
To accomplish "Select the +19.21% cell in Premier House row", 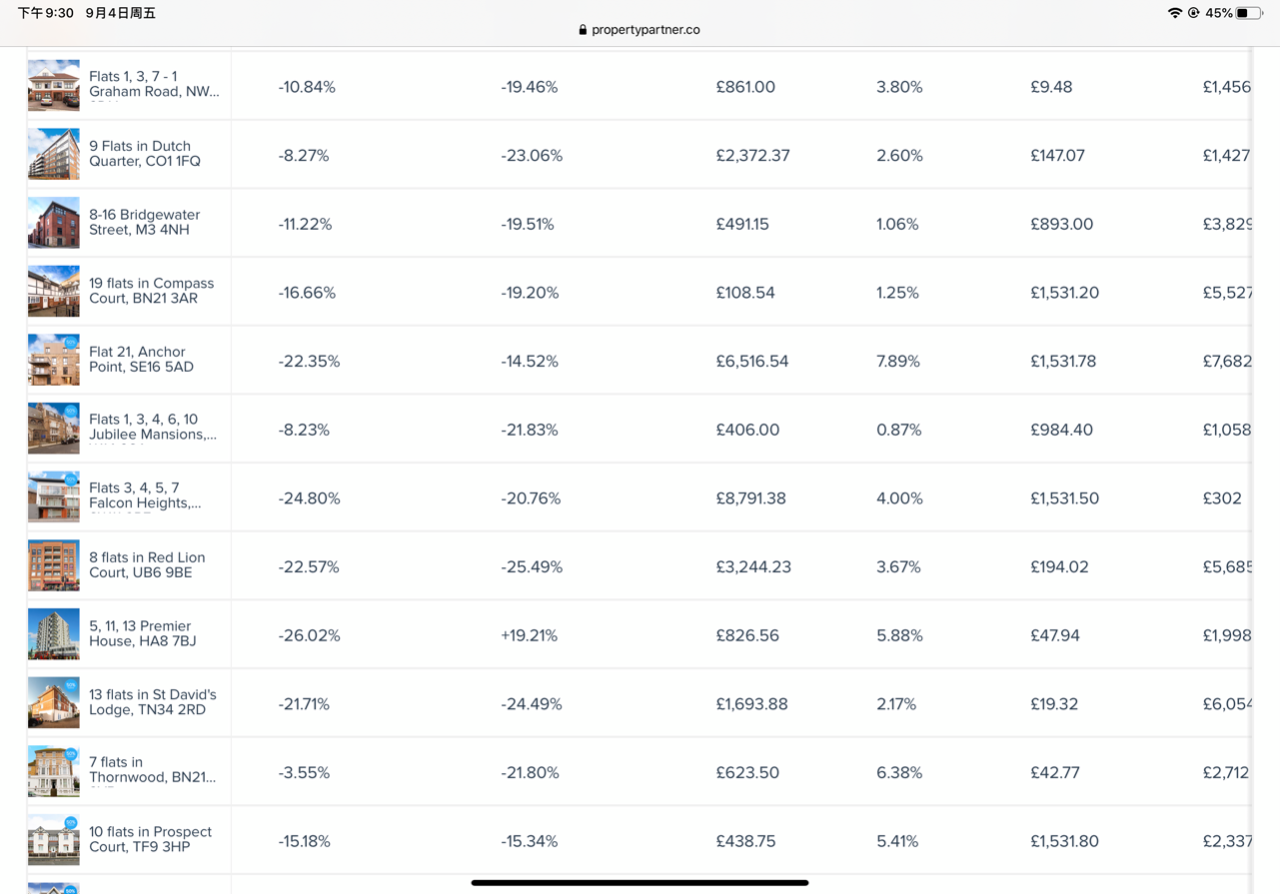I will coord(529,636).
